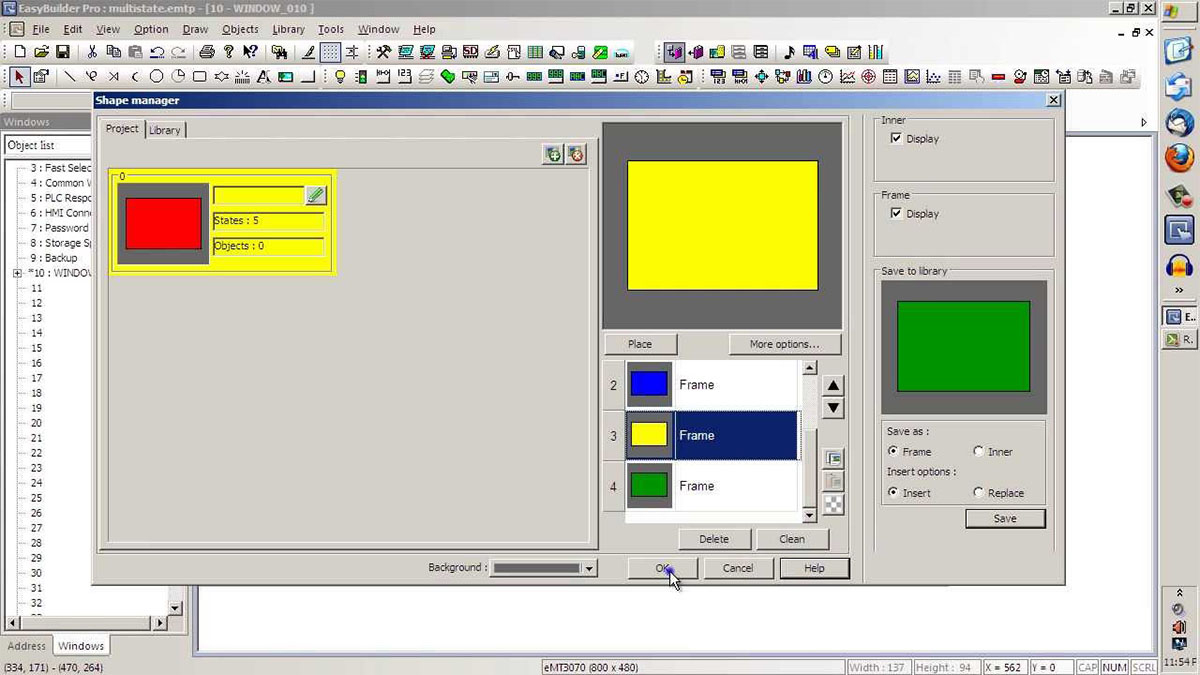
Task: Expand the quick launch chevron
Action: tap(1179, 291)
